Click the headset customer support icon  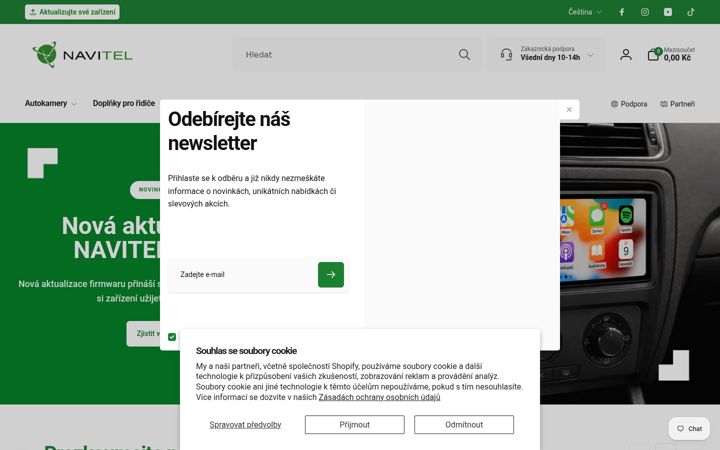pos(506,55)
